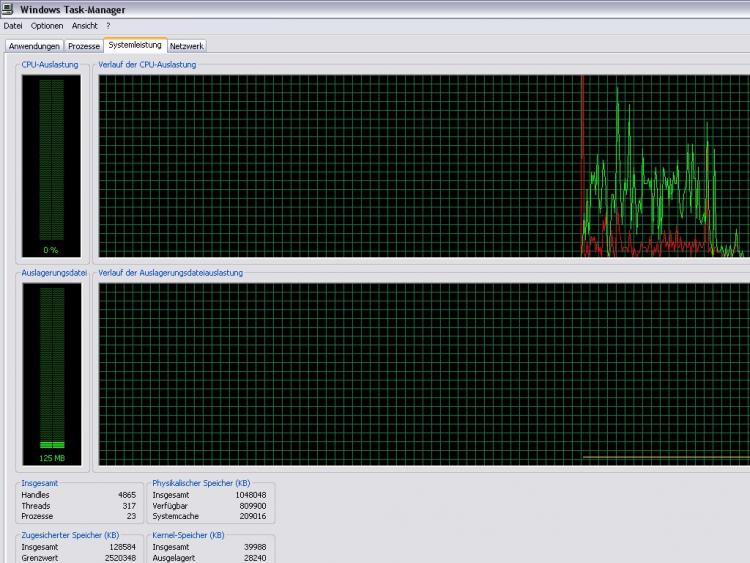Click the 'Physikalischer Speicher (KB)' group heading

pos(201,483)
